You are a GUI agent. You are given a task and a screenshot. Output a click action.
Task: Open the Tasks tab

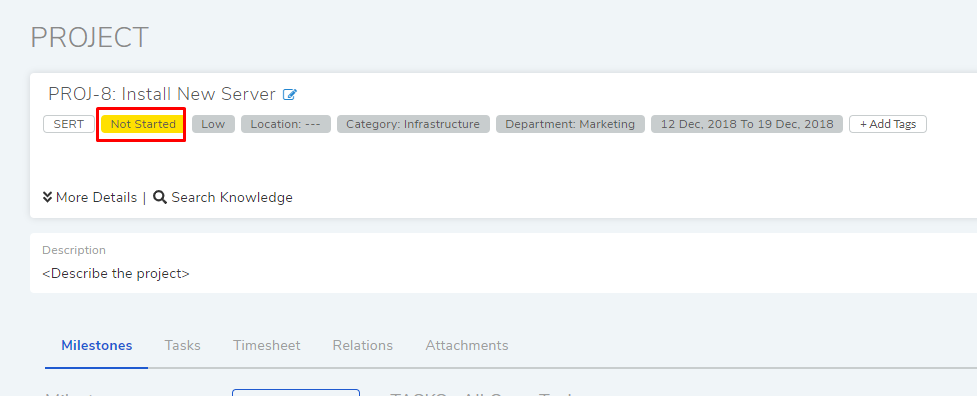pyautogui.click(x=183, y=345)
